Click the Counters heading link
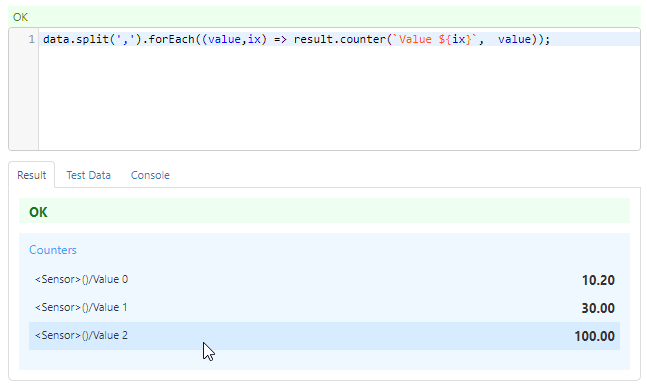The height and width of the screenshot is (389, 647). point(53,250)
